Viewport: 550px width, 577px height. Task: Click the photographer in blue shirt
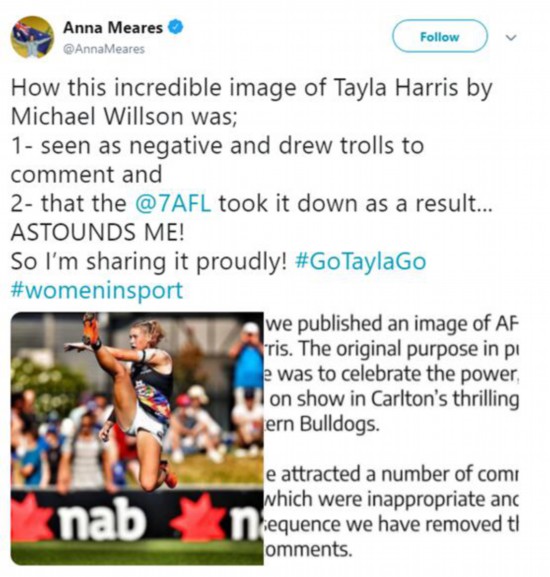[x=247, y=372]
